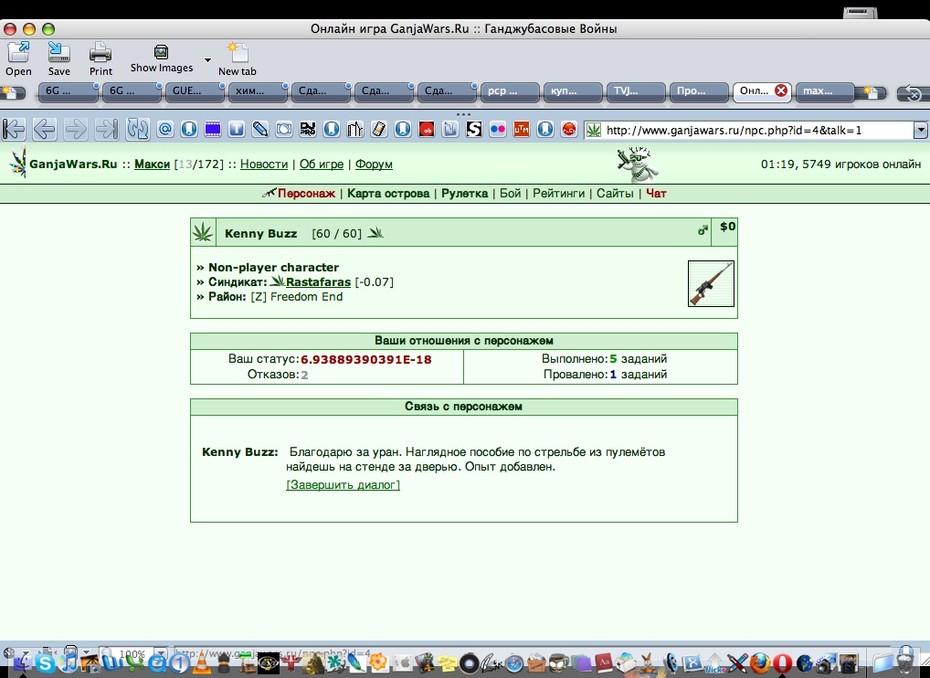Click the GanjaWars.Ru logo leaf
Screen dimensions: 930x678
tap(18, 163)
